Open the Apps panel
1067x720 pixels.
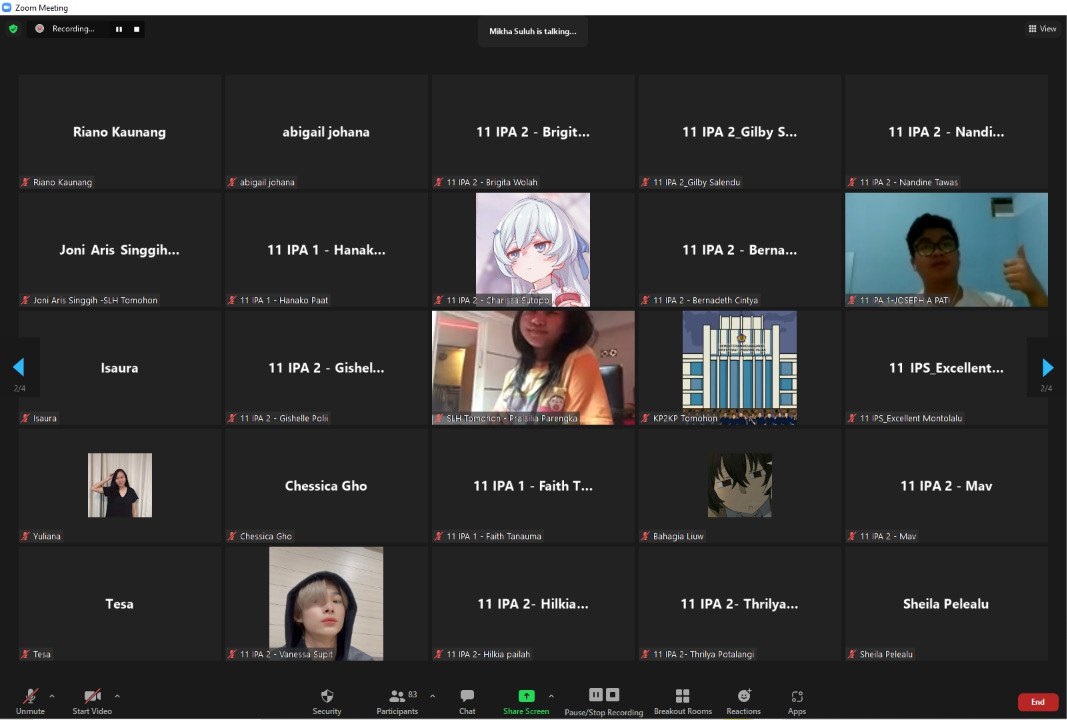tap(797, 696)
